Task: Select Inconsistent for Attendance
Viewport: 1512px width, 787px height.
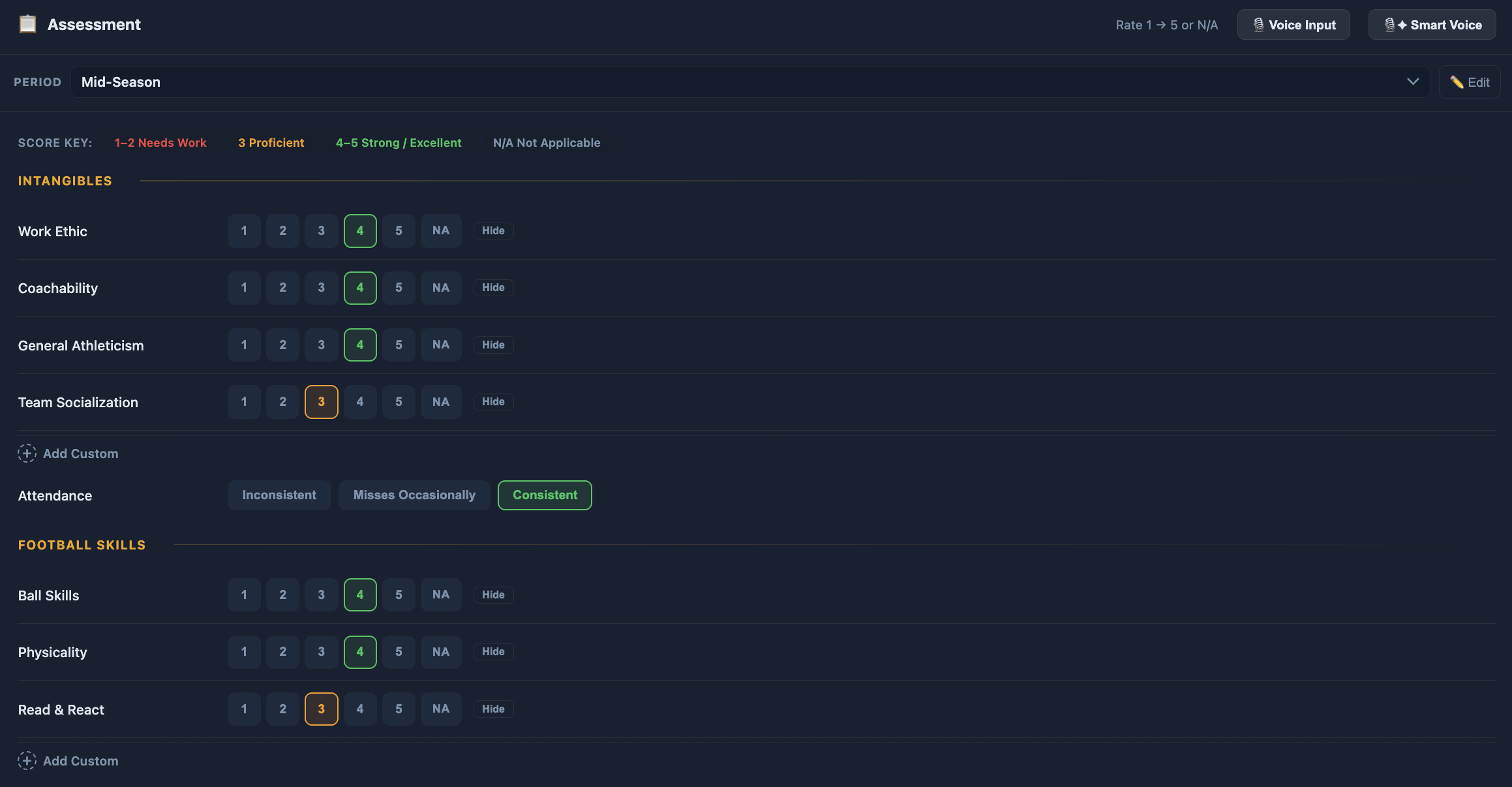Action: point(279,495)
